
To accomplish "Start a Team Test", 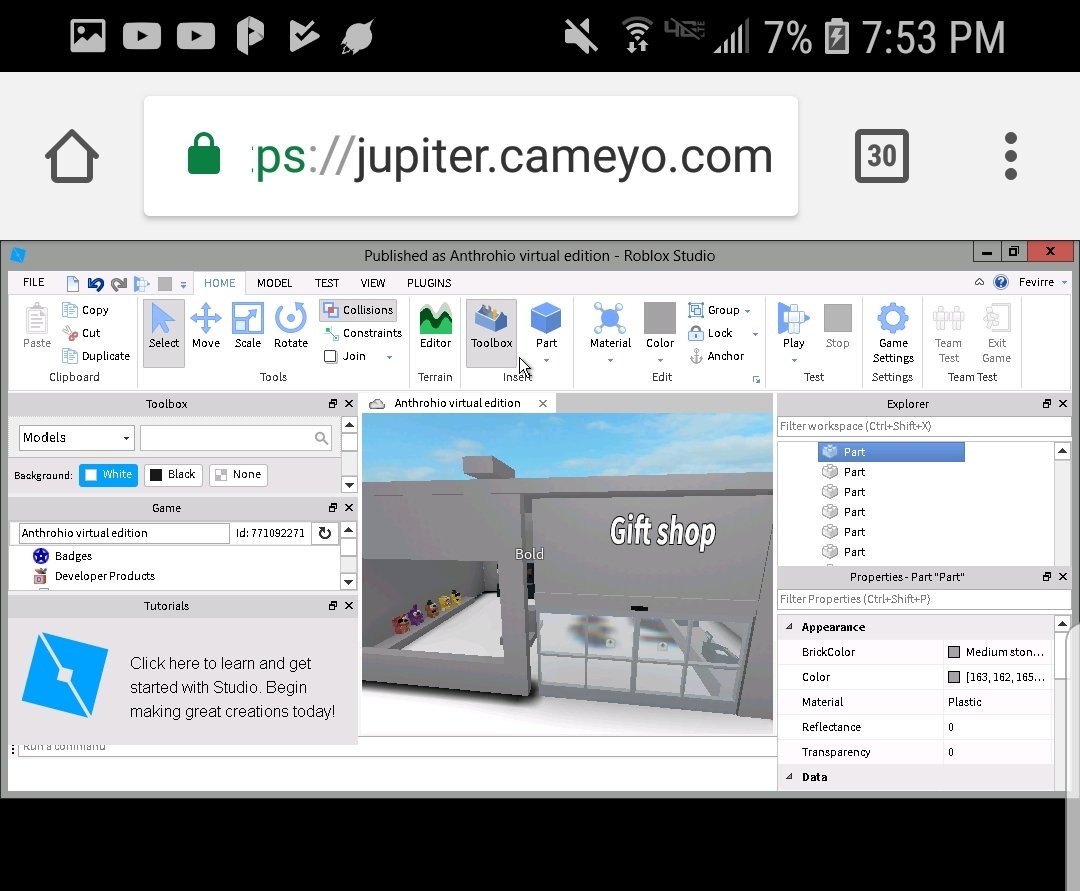I will pyautogui.click(x=948, y=333).
